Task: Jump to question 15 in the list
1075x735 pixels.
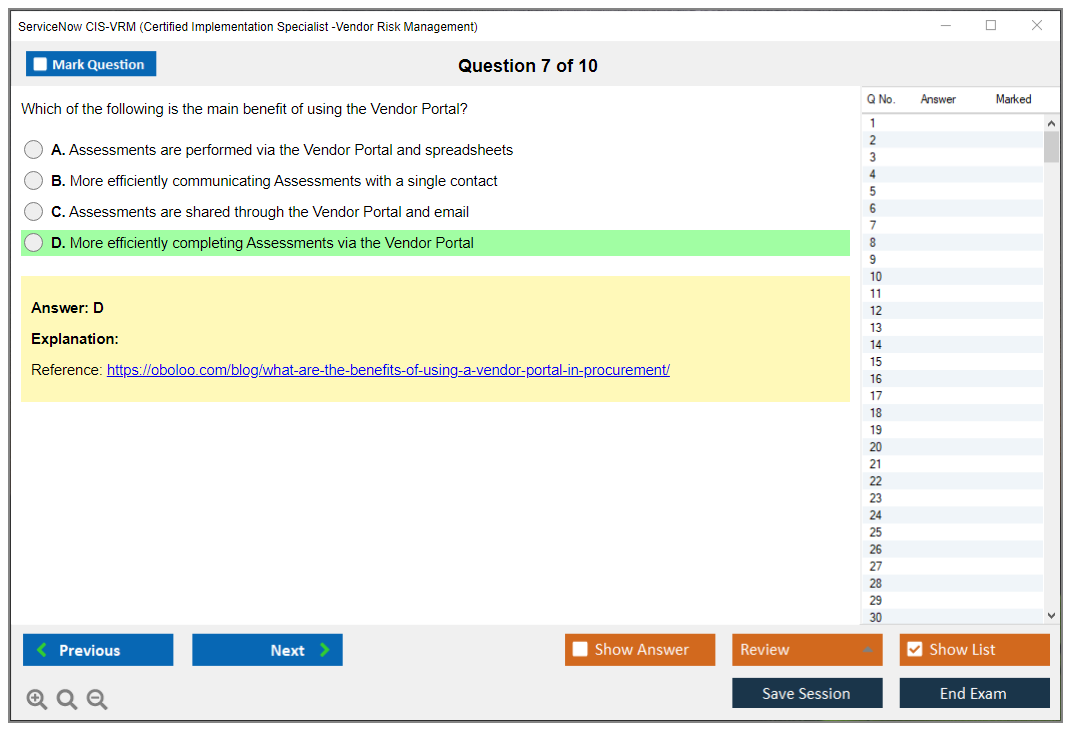Action: coord(876,362)
